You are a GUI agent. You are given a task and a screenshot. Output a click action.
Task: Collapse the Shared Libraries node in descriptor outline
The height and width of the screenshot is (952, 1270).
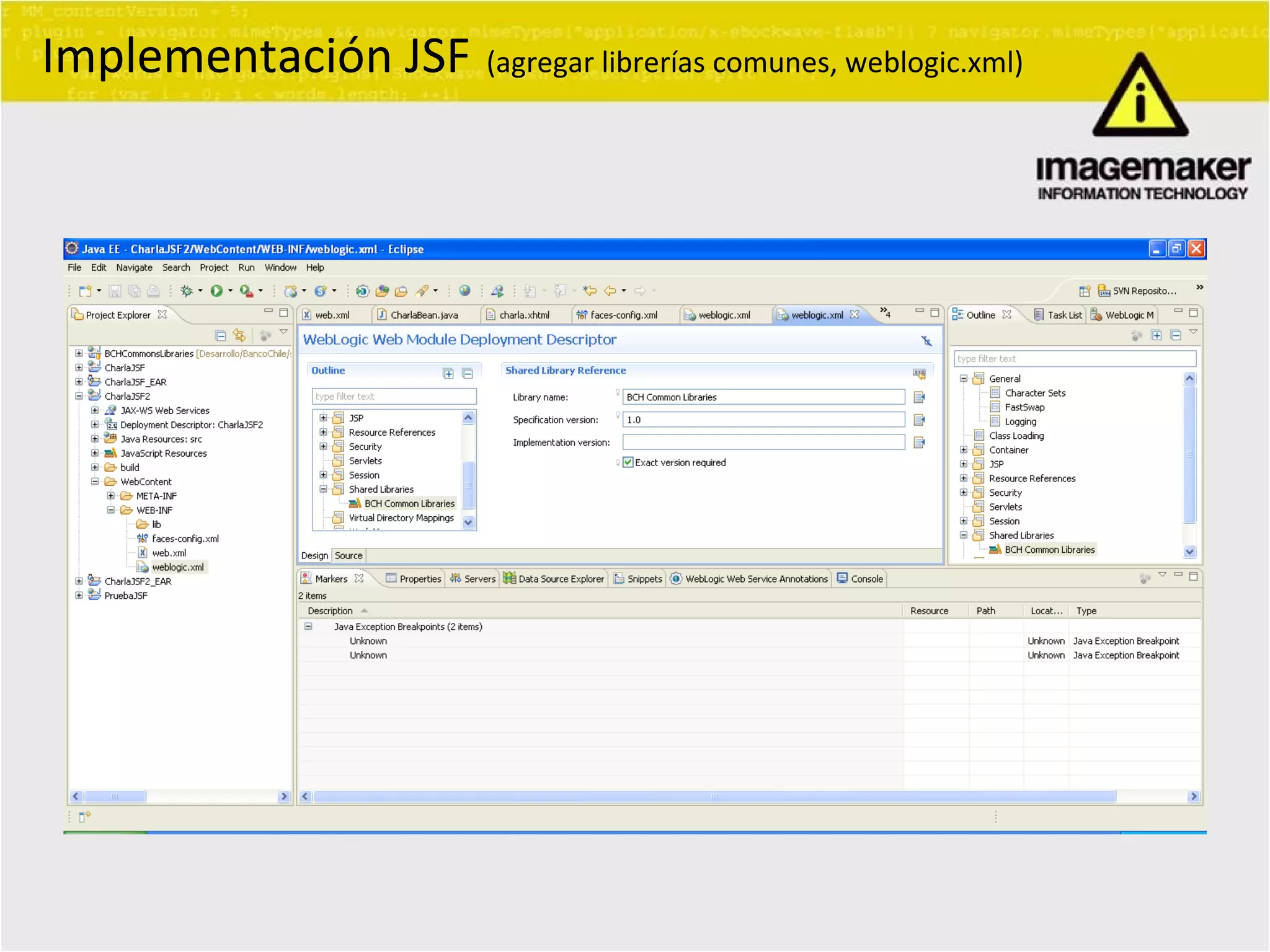[323, 489]
